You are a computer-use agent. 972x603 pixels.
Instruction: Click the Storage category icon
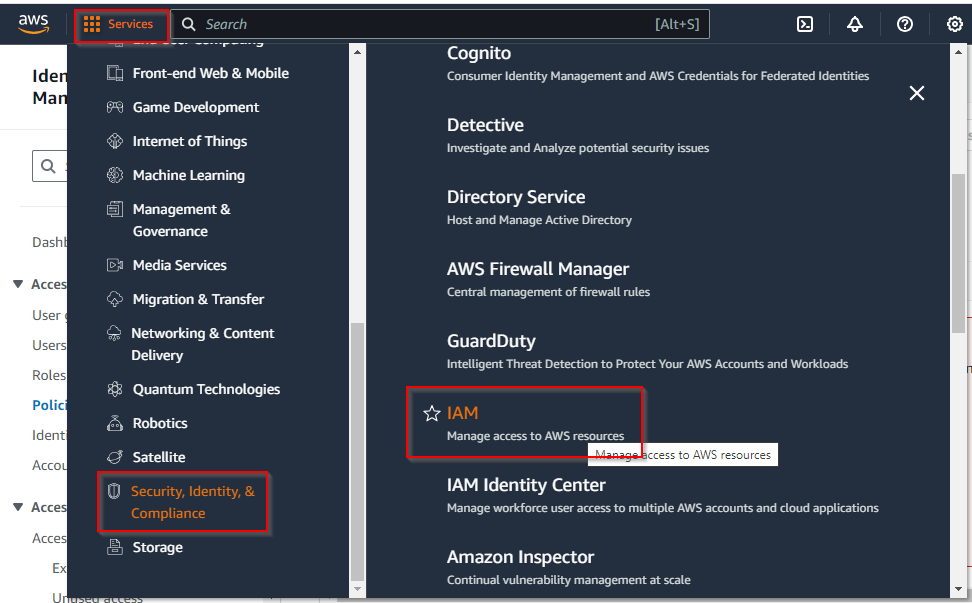[x=115, y=547]
